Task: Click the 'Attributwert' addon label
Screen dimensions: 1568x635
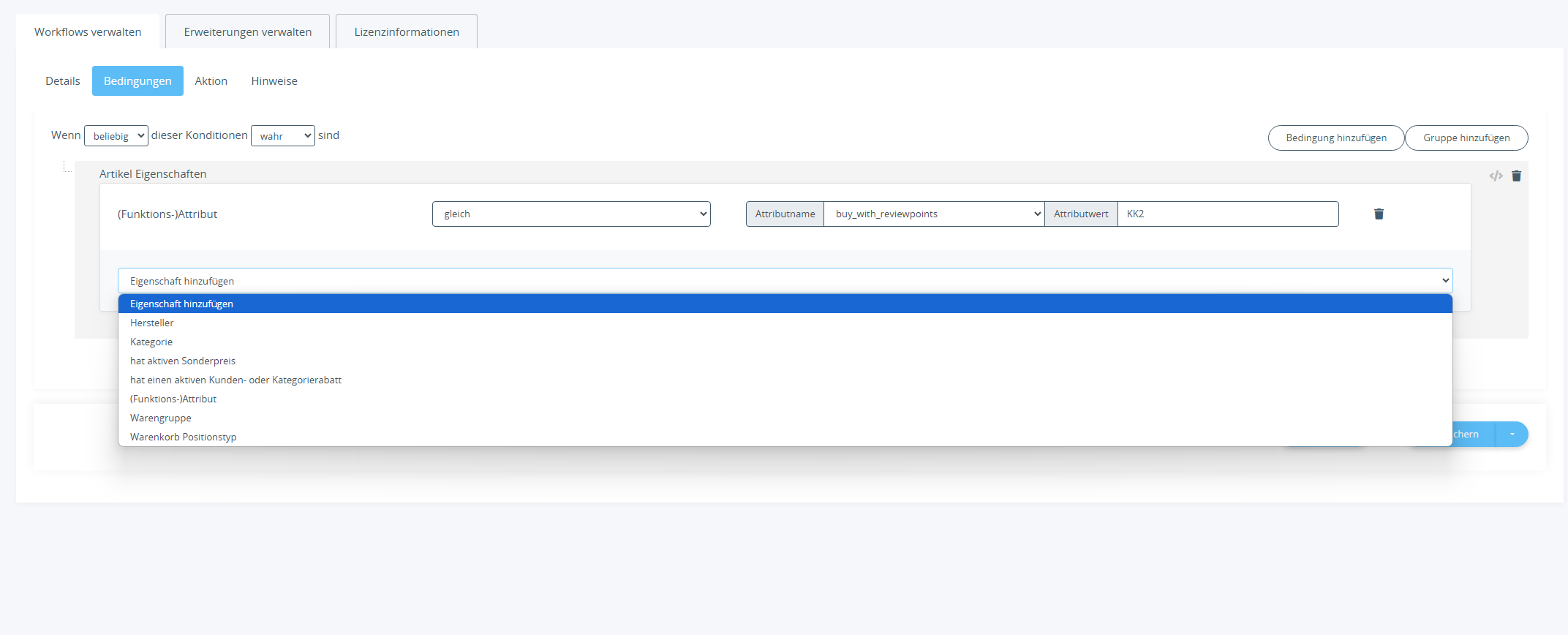Action: coord(1081,214)
